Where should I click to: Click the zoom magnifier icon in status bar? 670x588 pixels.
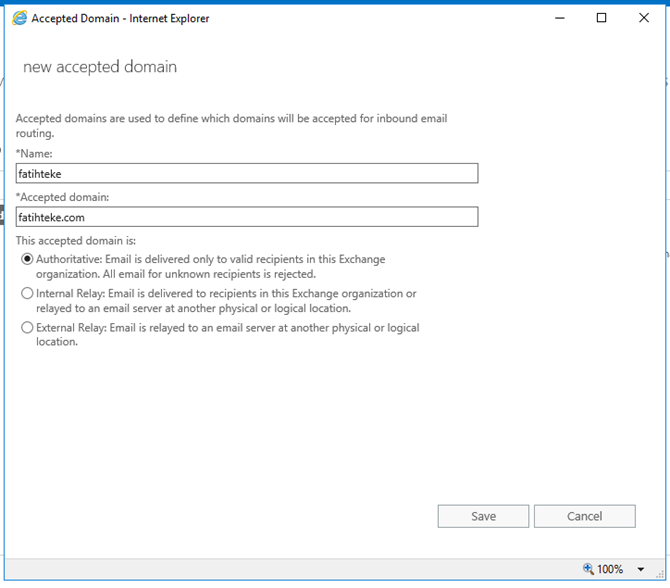587,569
